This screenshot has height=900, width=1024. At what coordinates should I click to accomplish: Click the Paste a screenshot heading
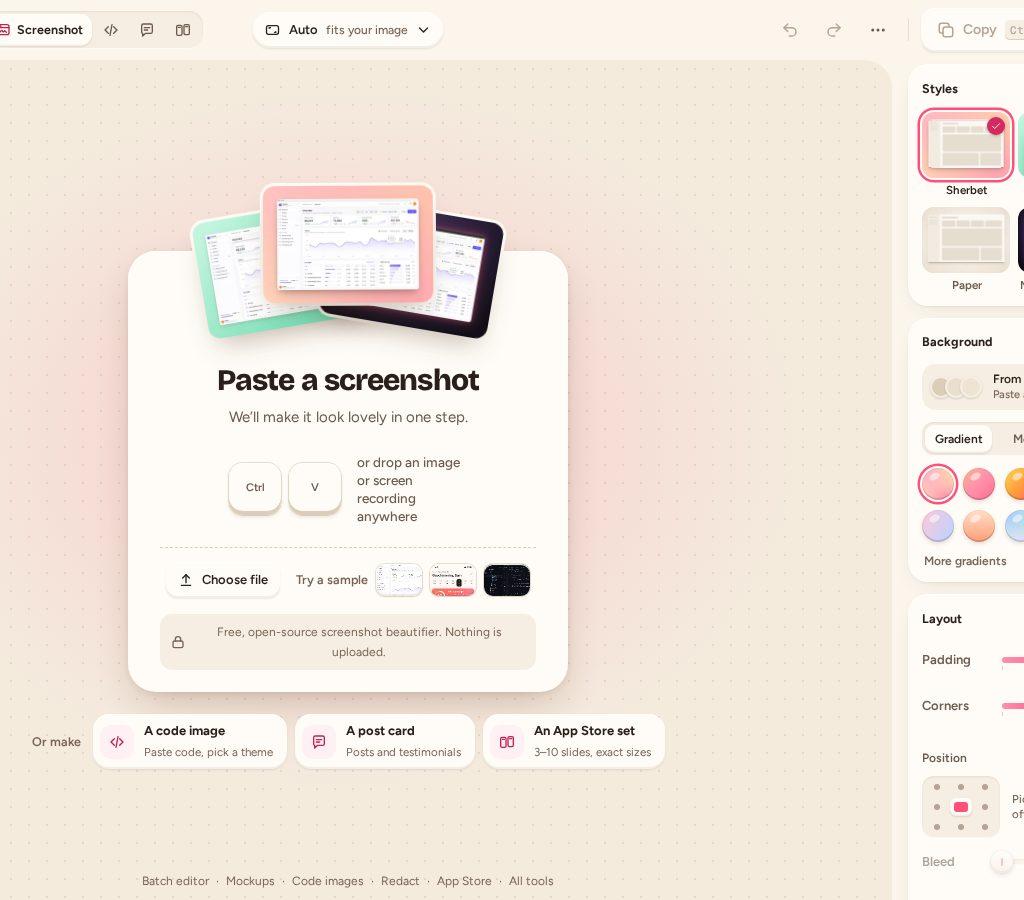pos(348,381)
